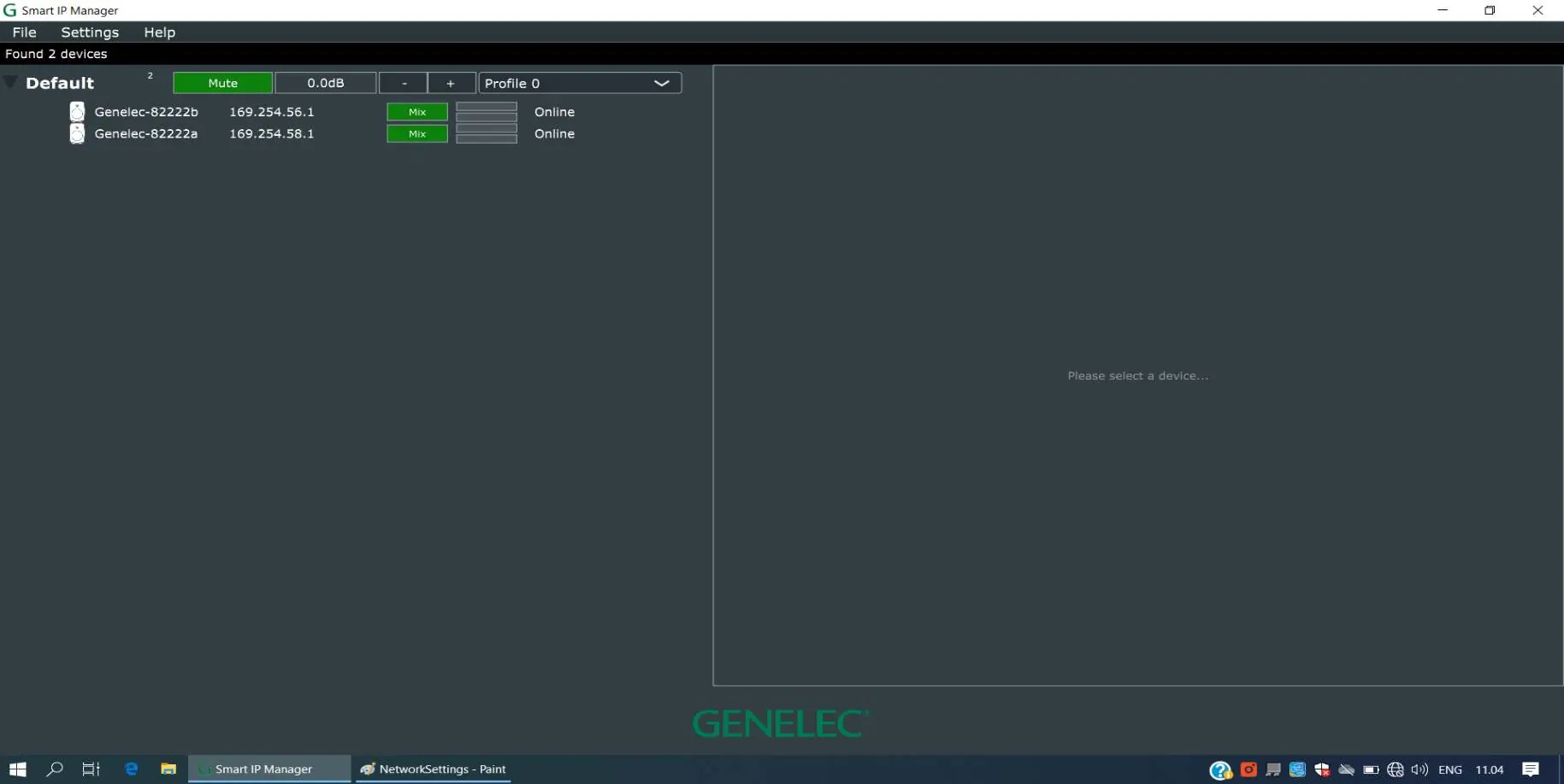Click the network globe tray icon
This screenshot has height=784, width=1564.
[1396, 769]
